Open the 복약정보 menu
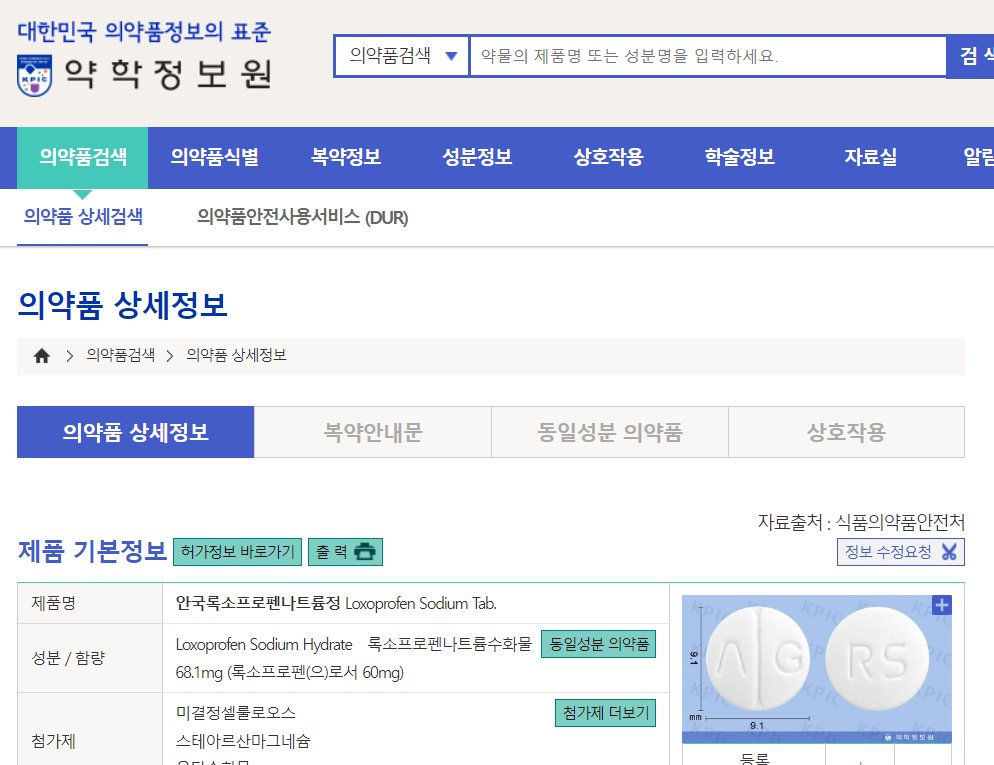Screen dimensions: 994x765 click(344, 157)
